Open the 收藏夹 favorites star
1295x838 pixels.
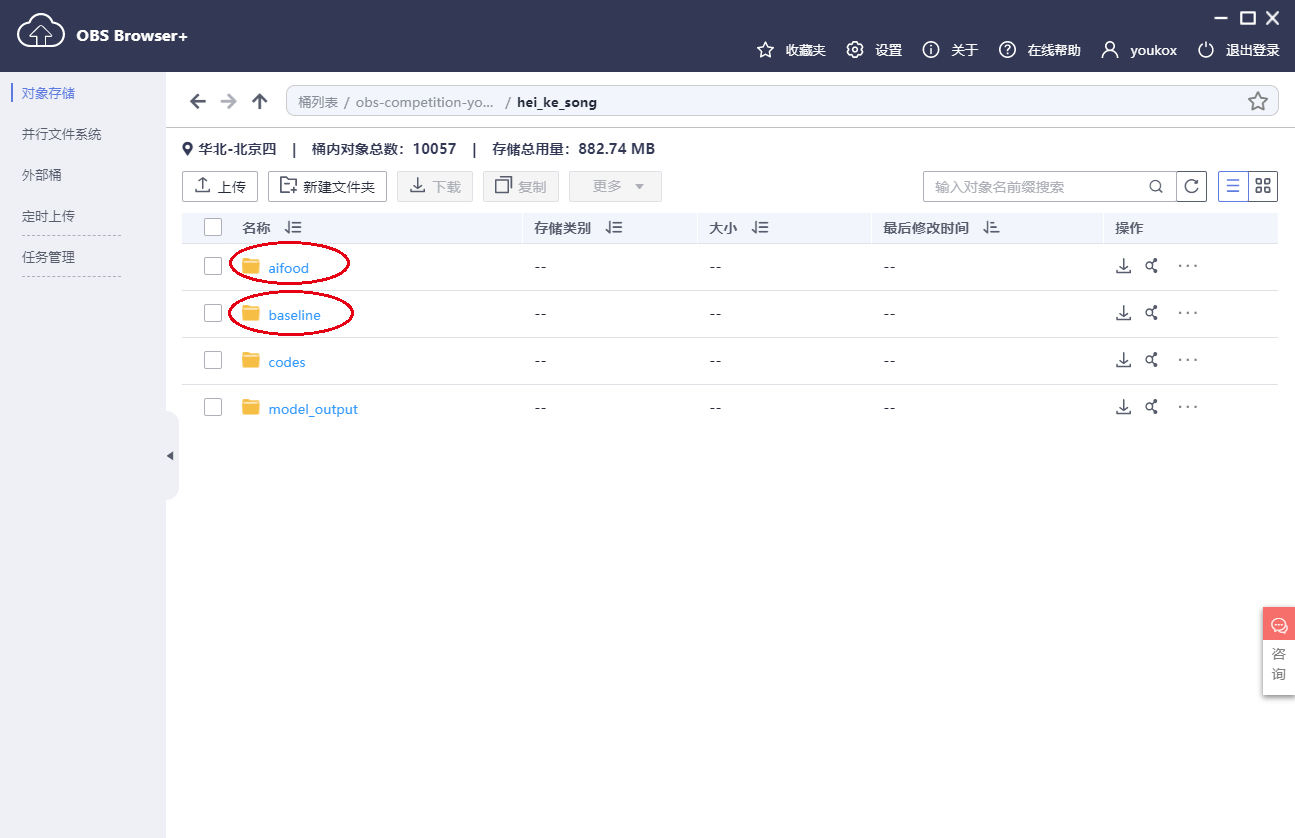click(766, 49)
